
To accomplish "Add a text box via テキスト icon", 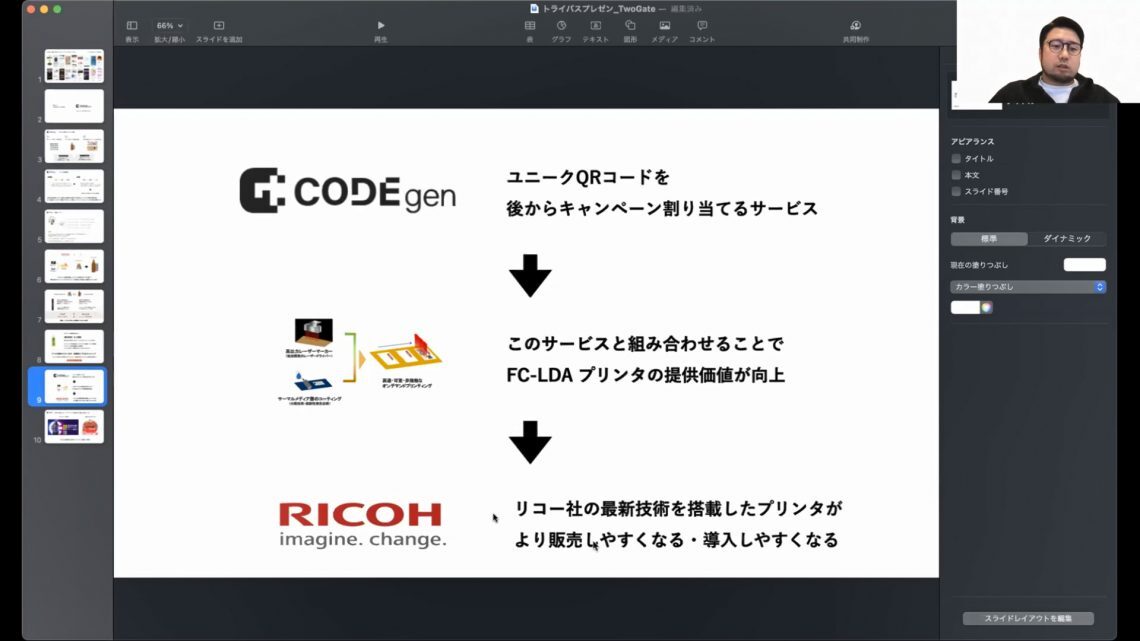I will [x=595, y=26].
